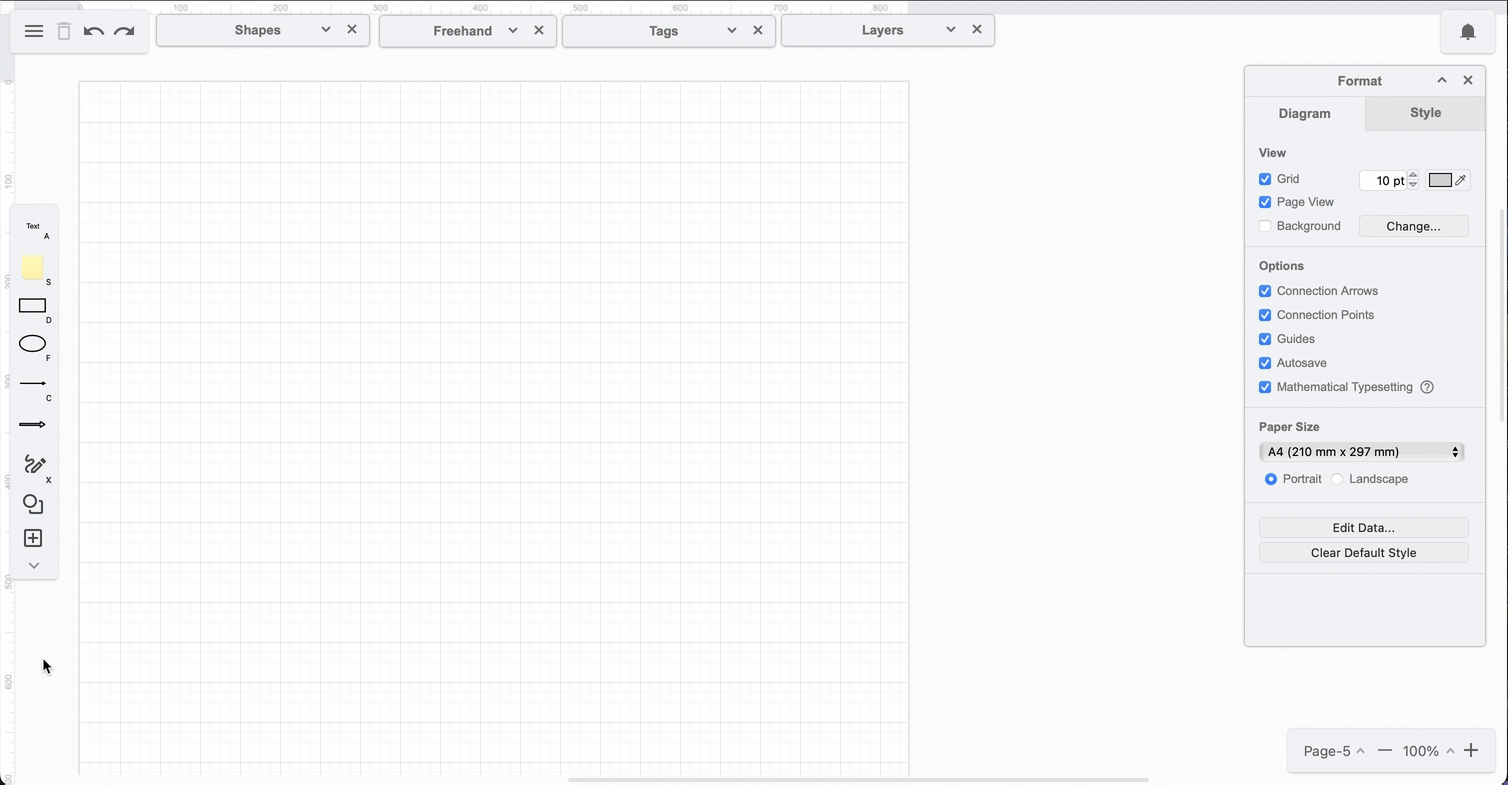
Task: Click the Undo arrow
Action: click(x=93, y=31)
